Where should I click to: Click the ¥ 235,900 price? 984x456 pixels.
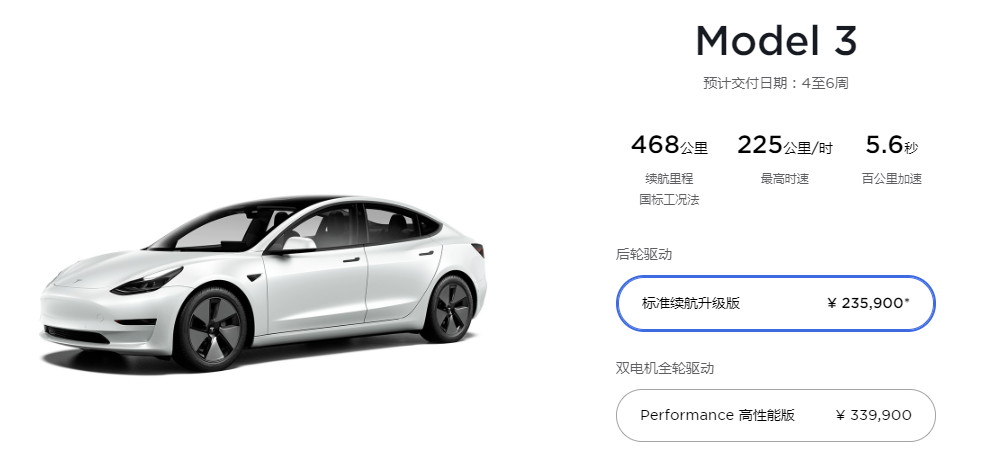tap(869, 304)
